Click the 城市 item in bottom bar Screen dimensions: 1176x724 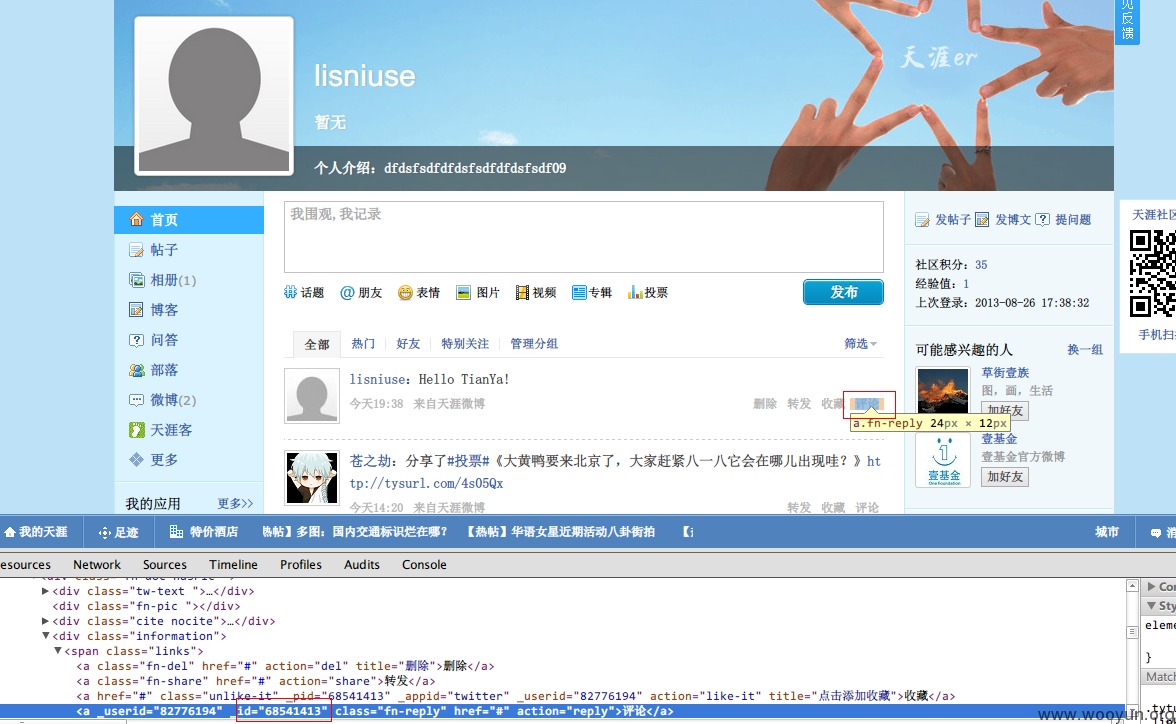(x=1107, y=532)
